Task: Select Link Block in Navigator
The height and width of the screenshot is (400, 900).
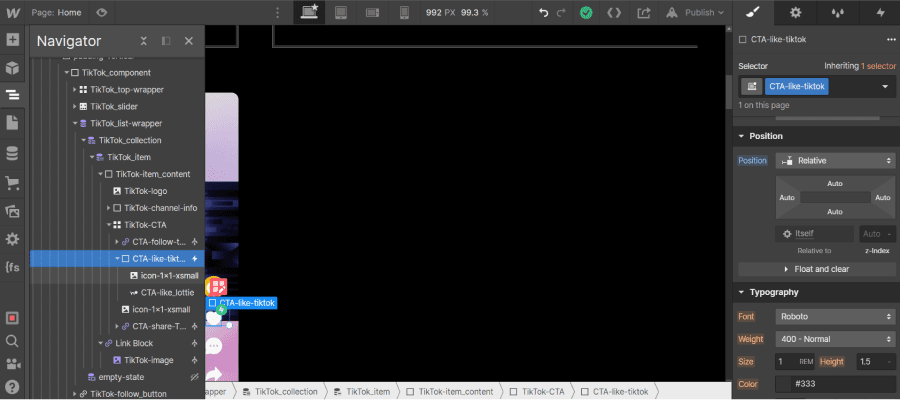Action: [134, 343]
